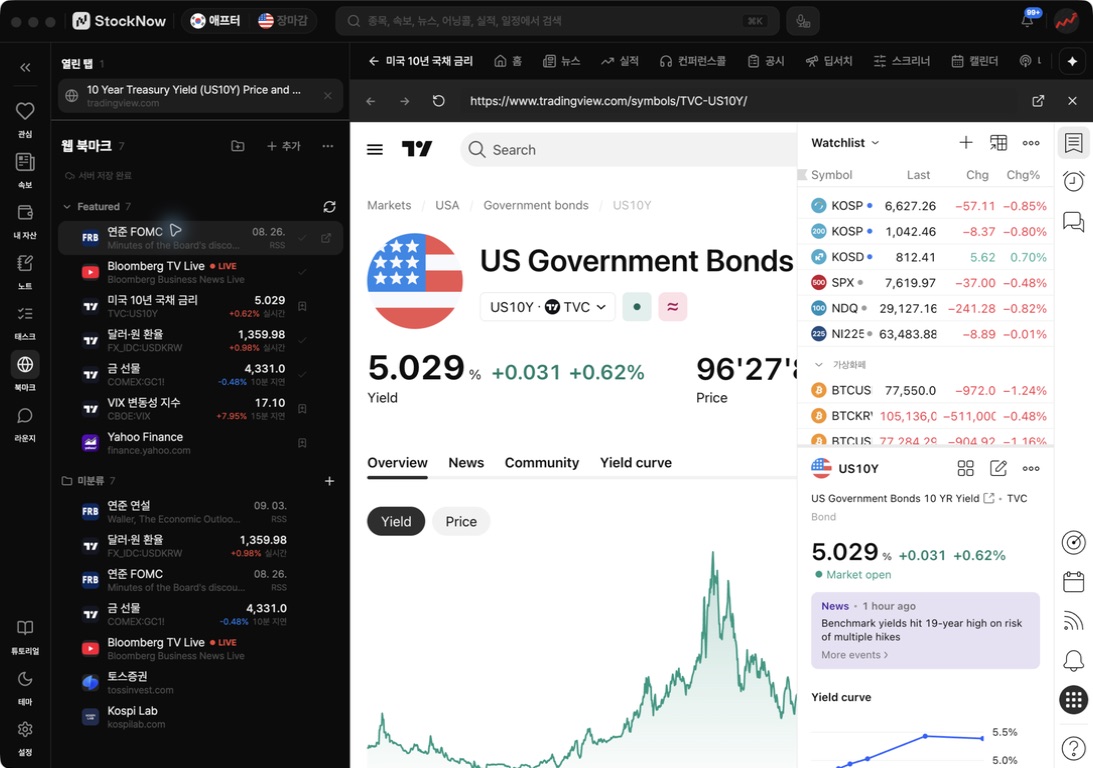Open the 라운지 chat icon in sidebar

pos(25,415)
